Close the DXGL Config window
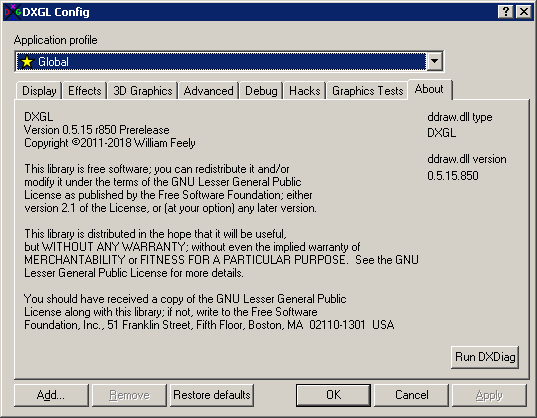 524,12
